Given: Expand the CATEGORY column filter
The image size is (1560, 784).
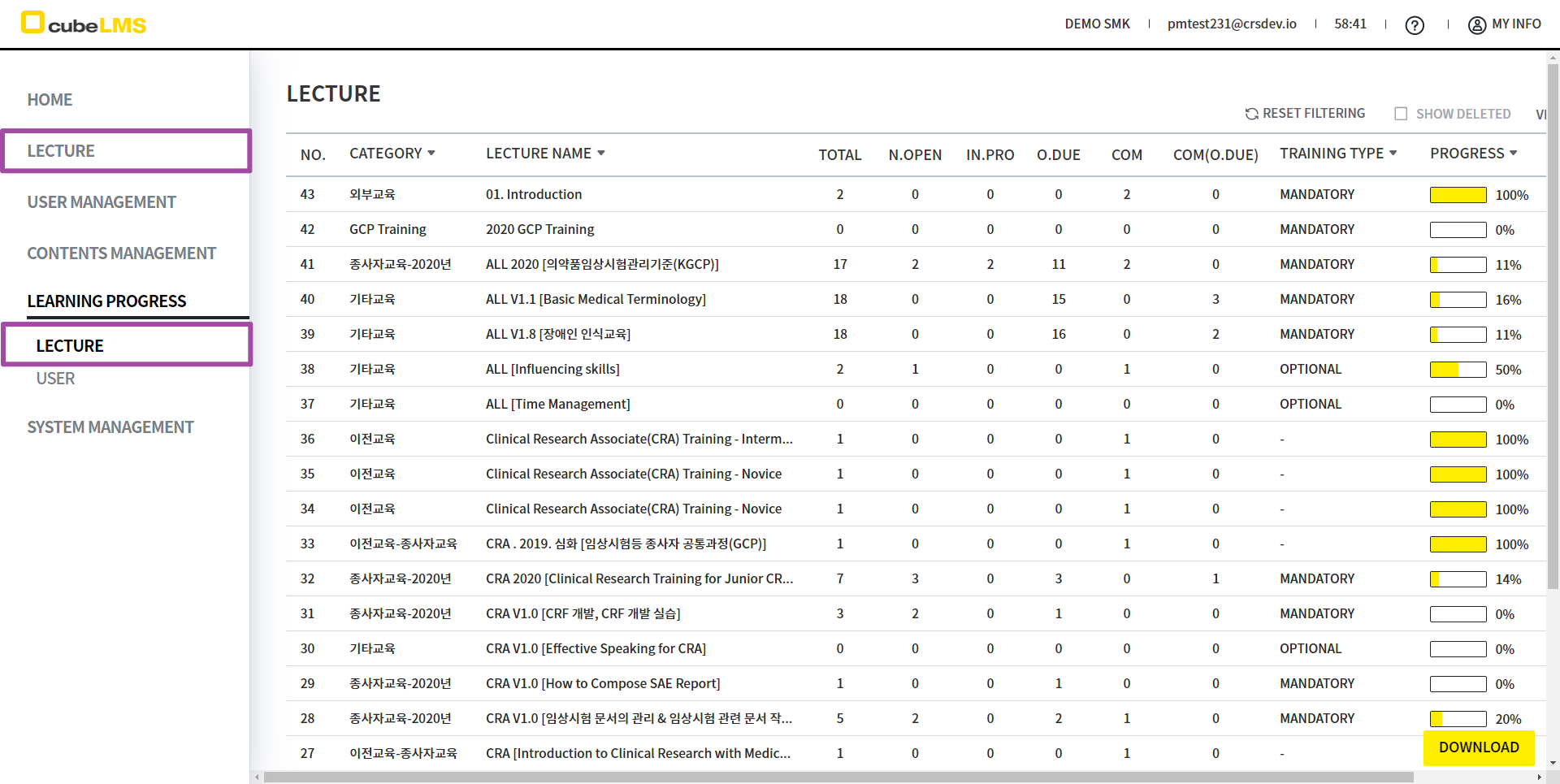Looking at the screenshot, I should coord(431,154).
